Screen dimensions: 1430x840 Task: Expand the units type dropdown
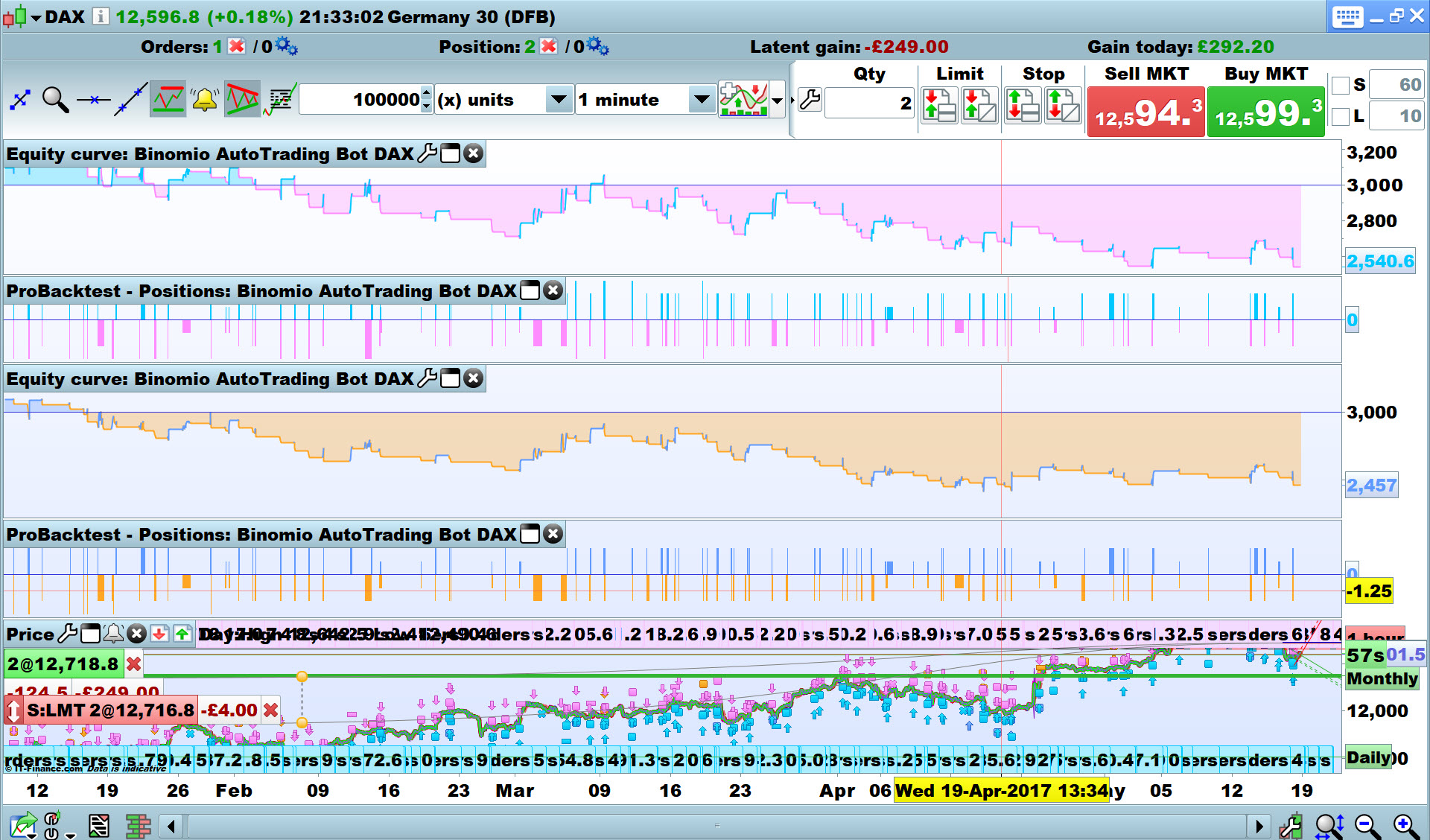click(x=558, y=100)
